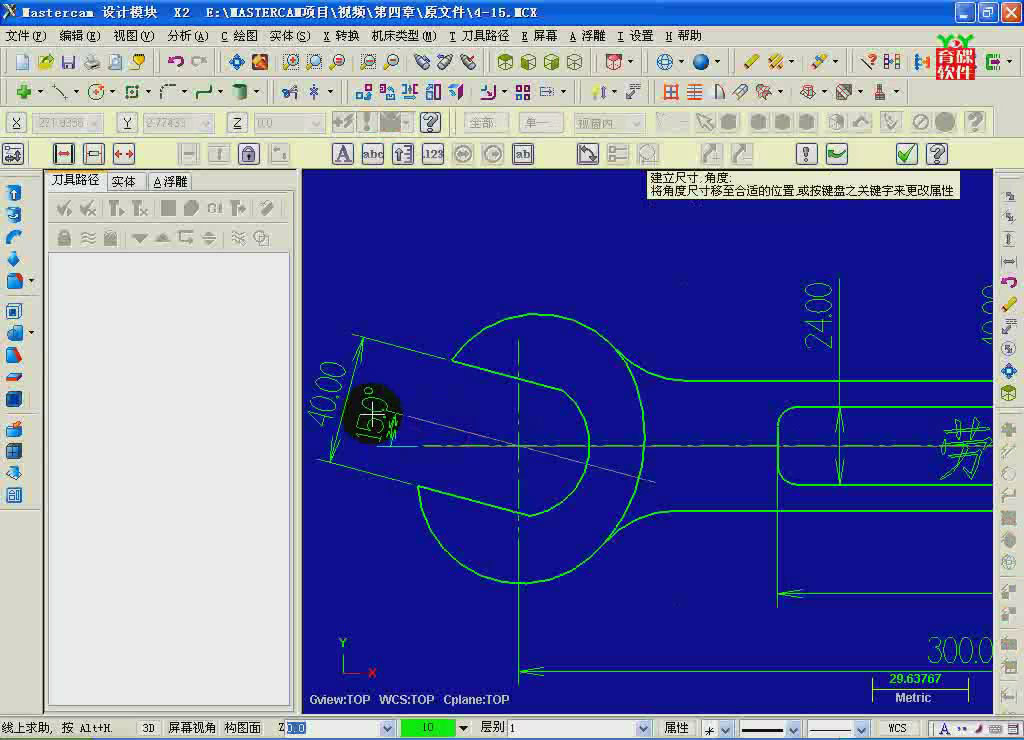Open help with the question mark on the dimension bar

(x=937, y=154)
